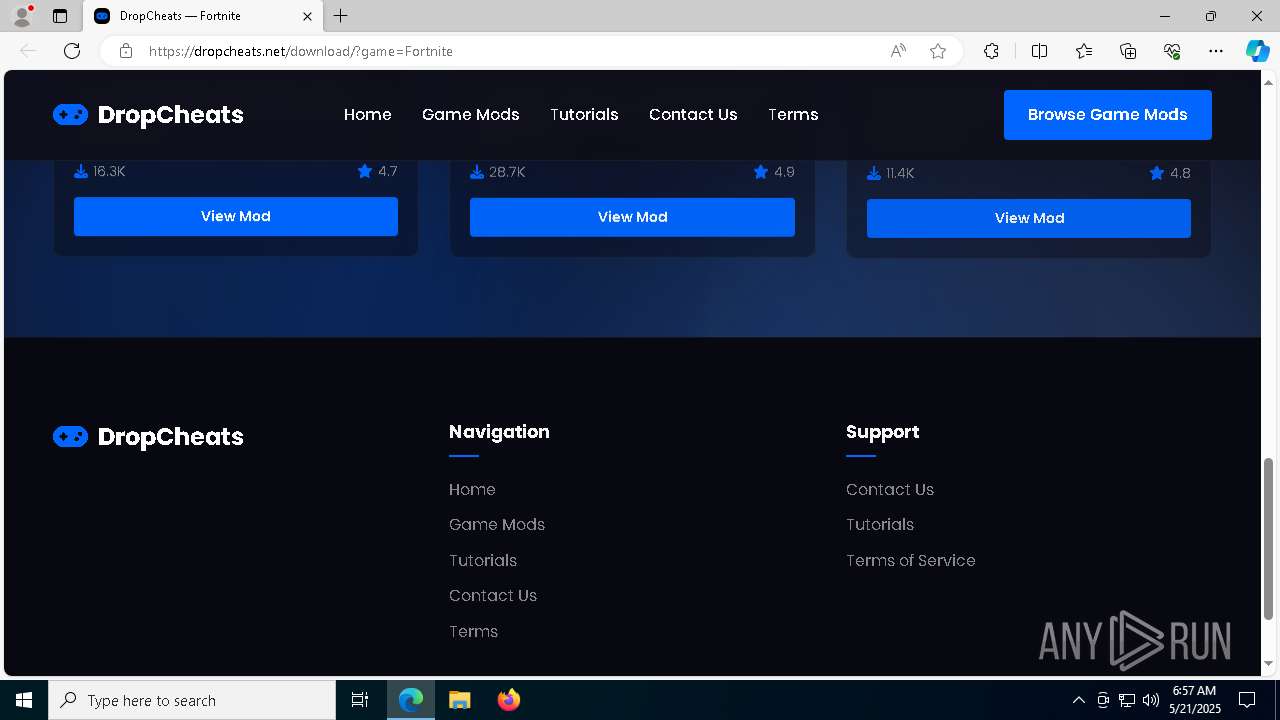Click the address bar URL
This screenshot has height=720, width=1280.
(301, 51)
